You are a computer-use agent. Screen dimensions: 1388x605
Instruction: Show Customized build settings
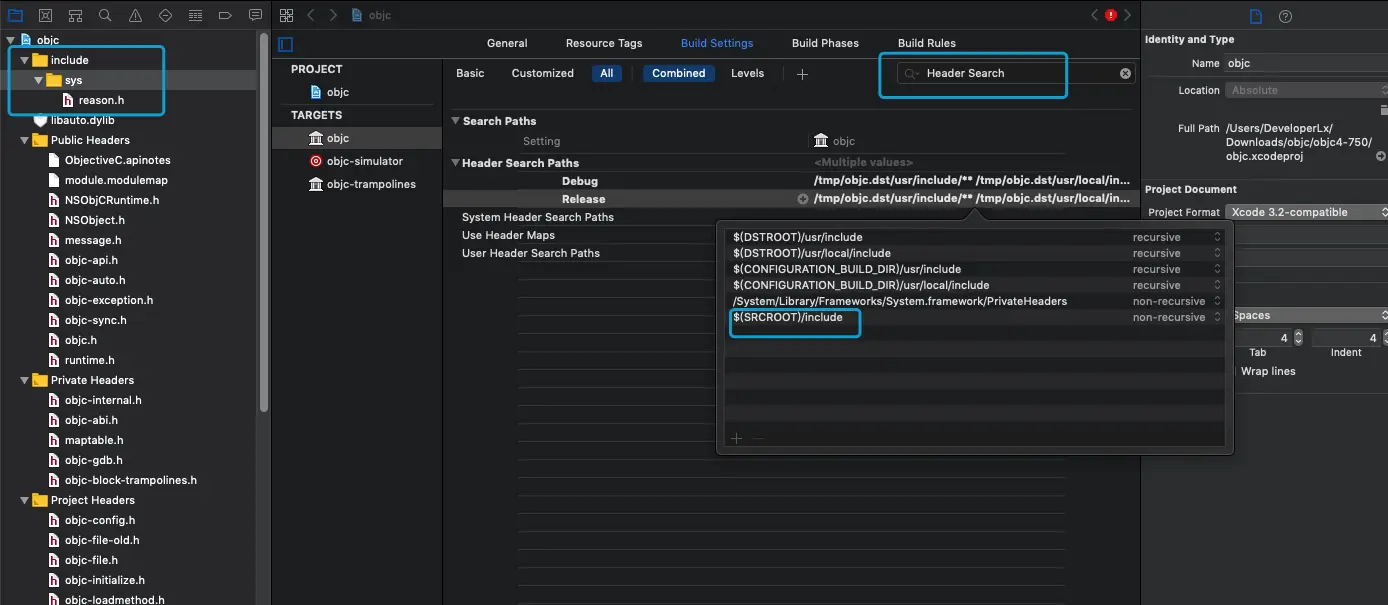543,73
